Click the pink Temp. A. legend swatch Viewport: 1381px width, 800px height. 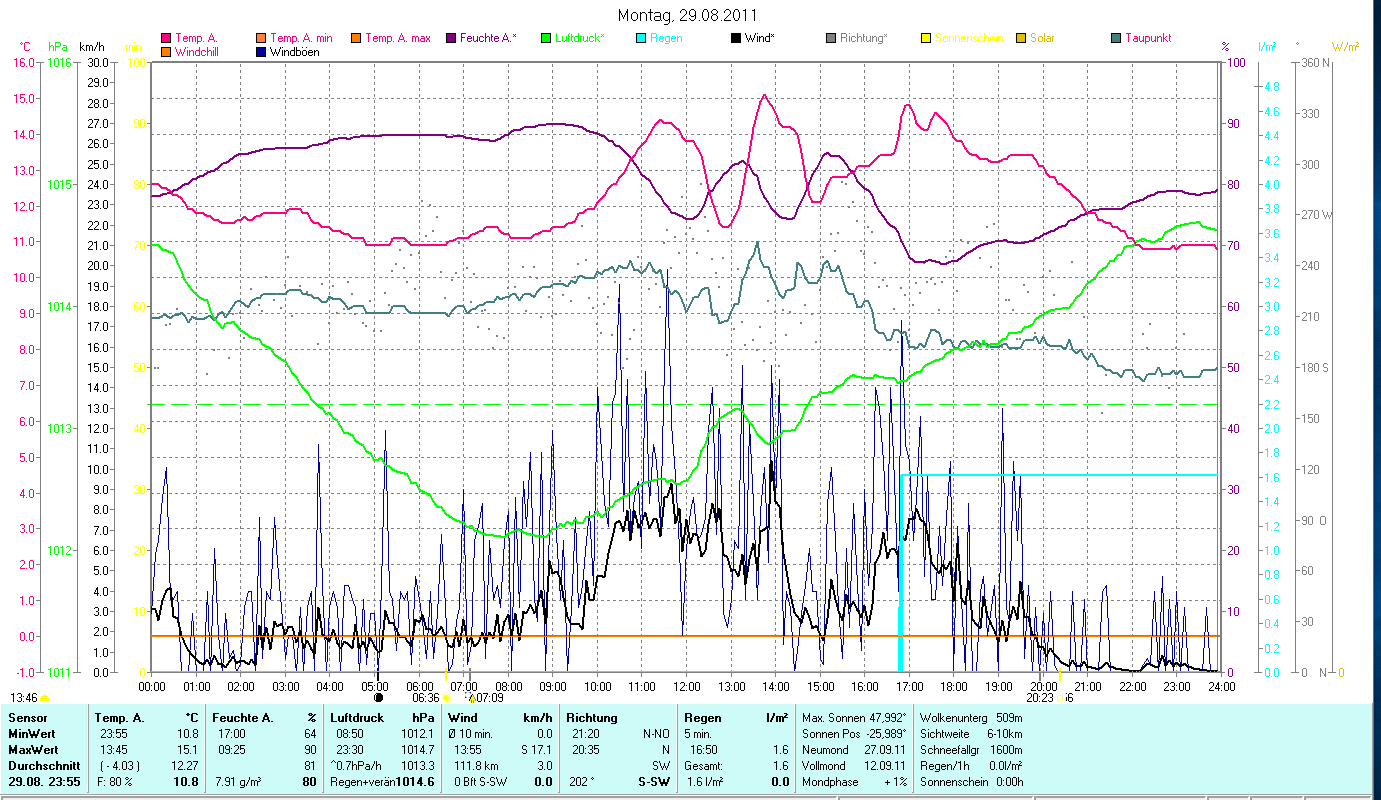pos(166,38)
